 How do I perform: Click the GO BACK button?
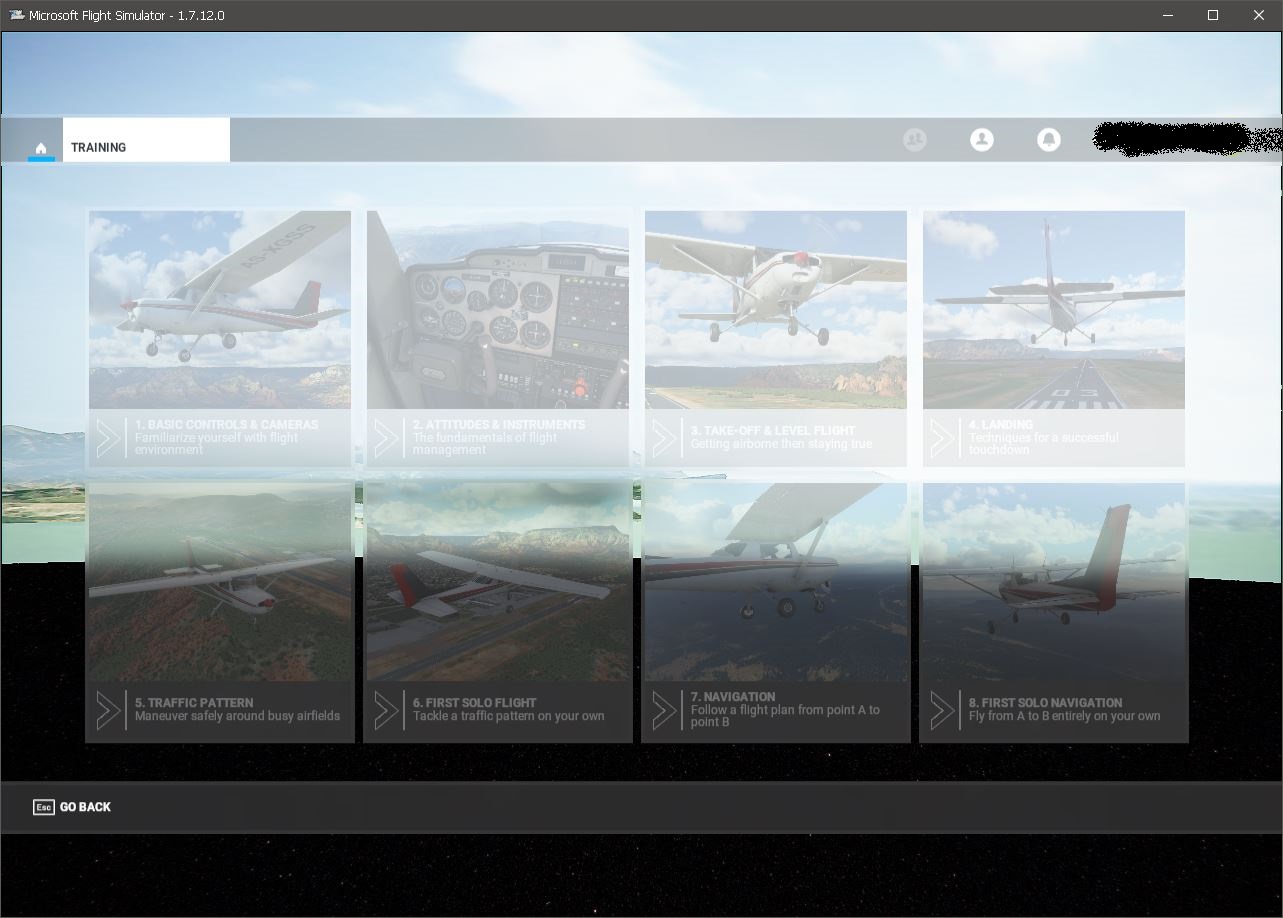71,807
